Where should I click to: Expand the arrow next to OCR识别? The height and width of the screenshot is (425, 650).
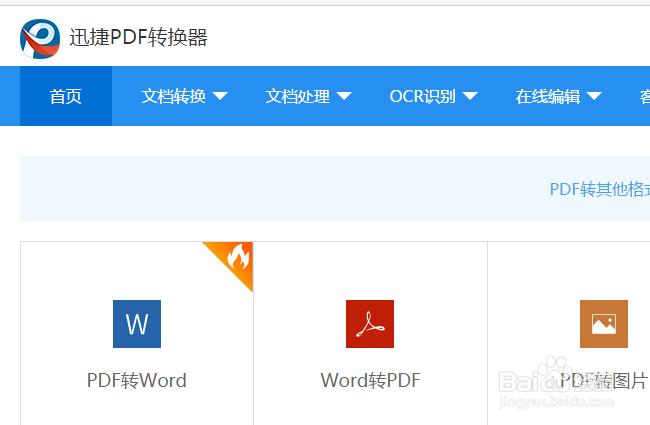click(470, 97)
